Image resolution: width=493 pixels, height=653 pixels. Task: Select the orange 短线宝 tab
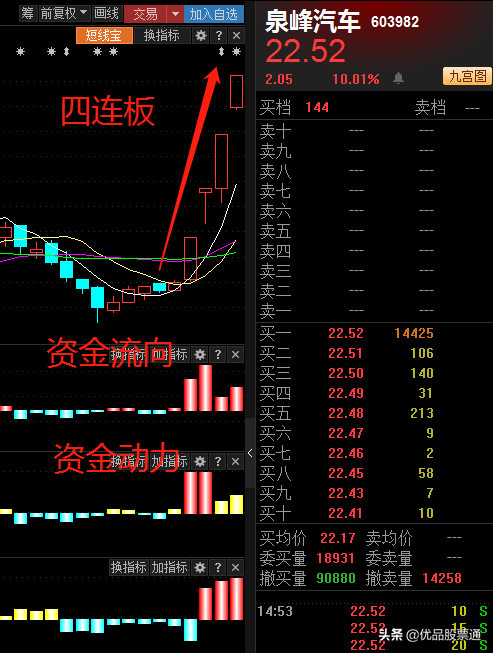click(104, 35)
